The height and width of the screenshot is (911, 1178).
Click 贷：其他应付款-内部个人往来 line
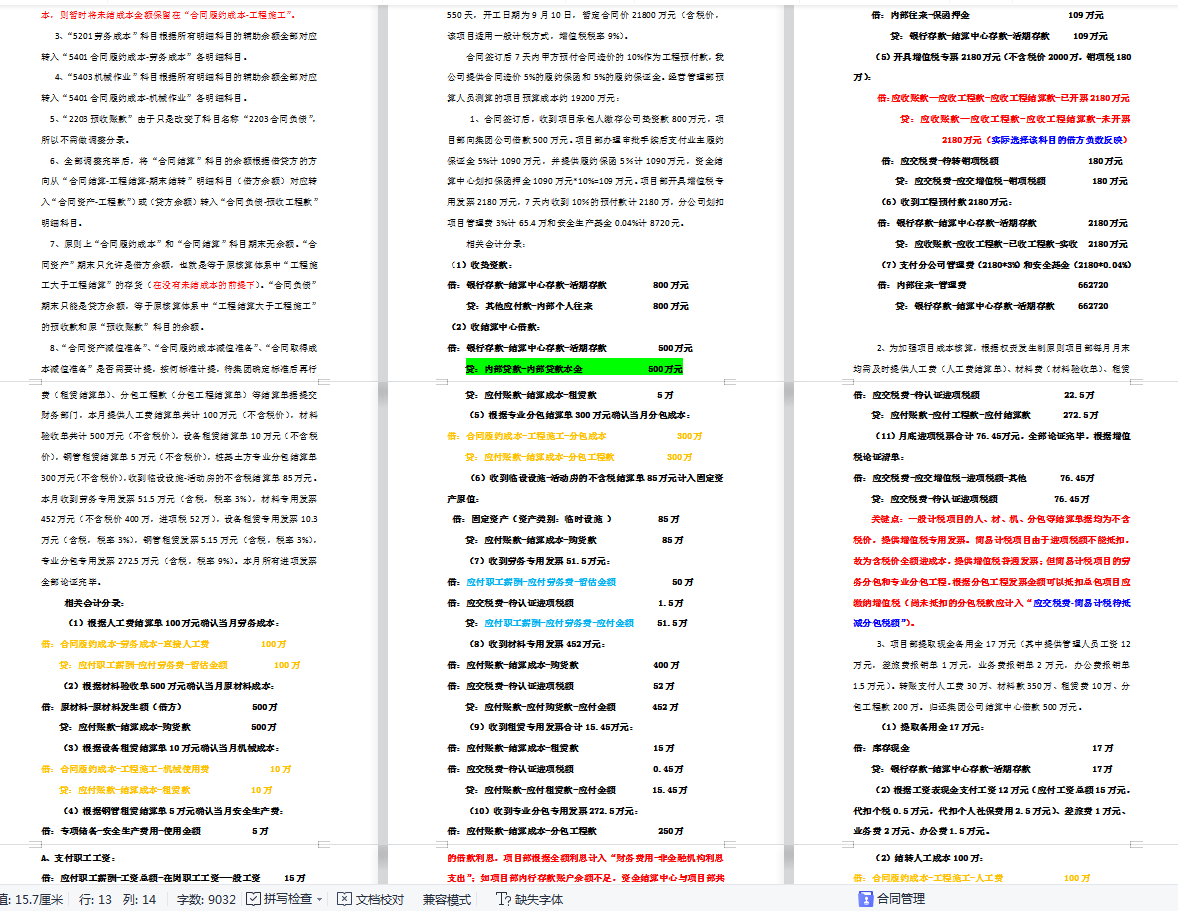[577, 306]
